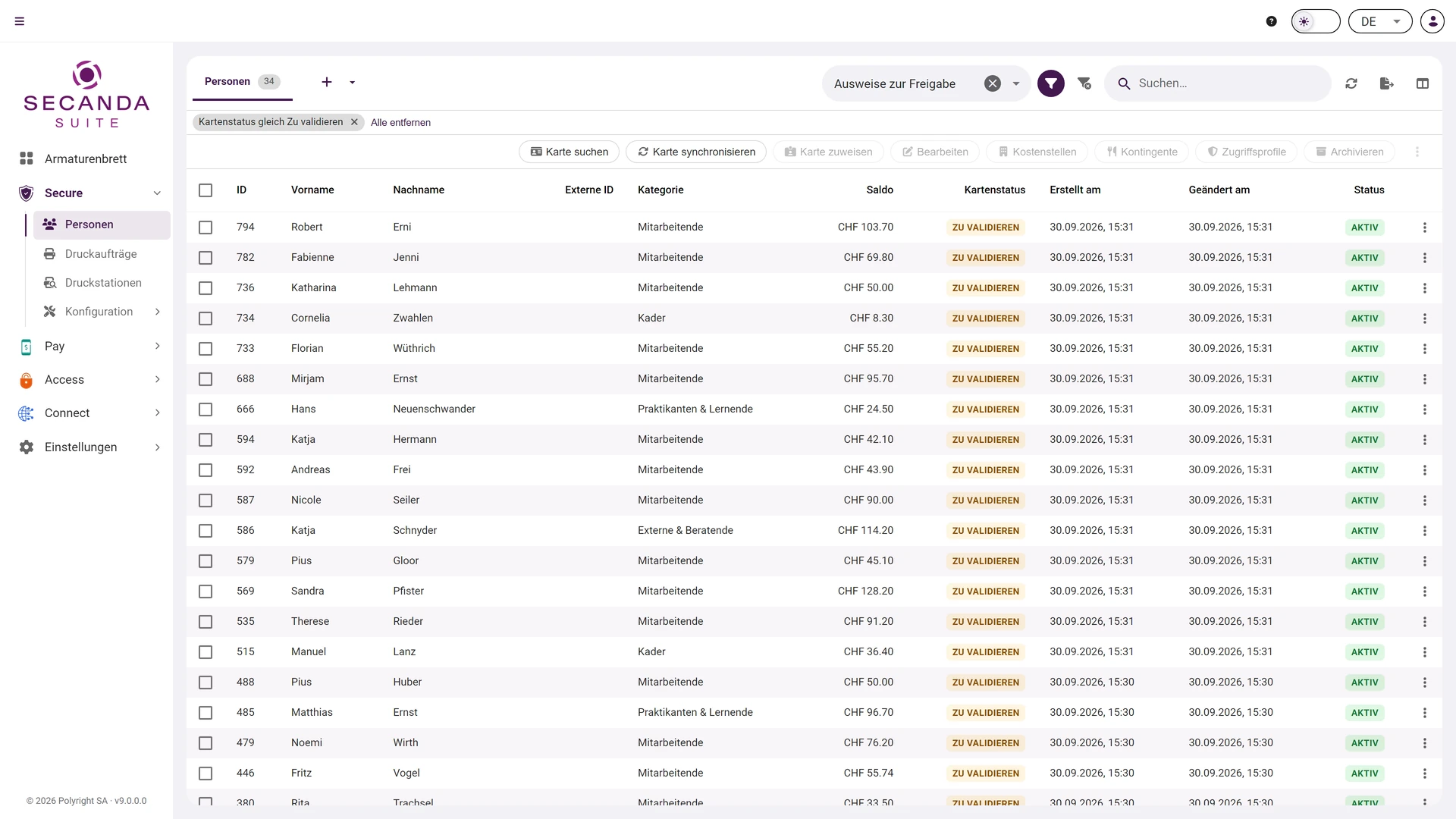Click the Alle entfernen link
1456x819 pixels.
click(x=400, y=122)
